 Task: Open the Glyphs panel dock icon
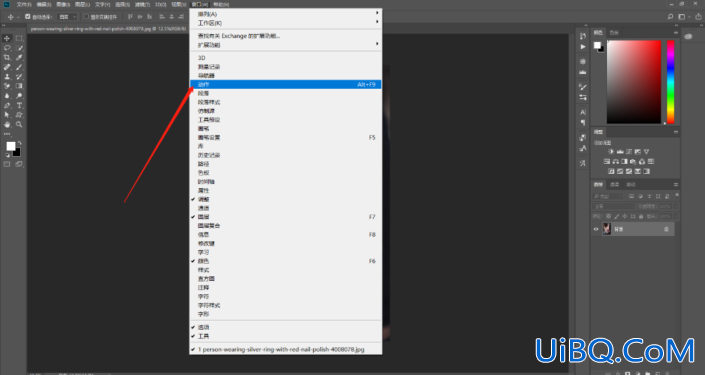pos(583,163)
